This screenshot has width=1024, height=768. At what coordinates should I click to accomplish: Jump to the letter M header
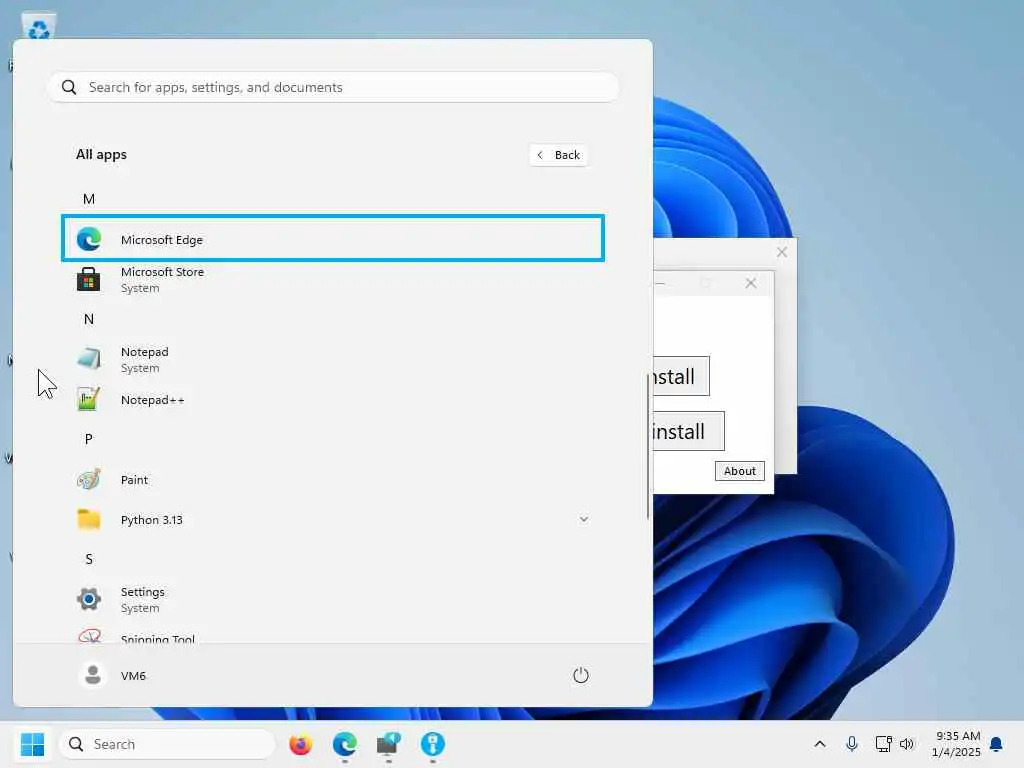pos(89,199)
